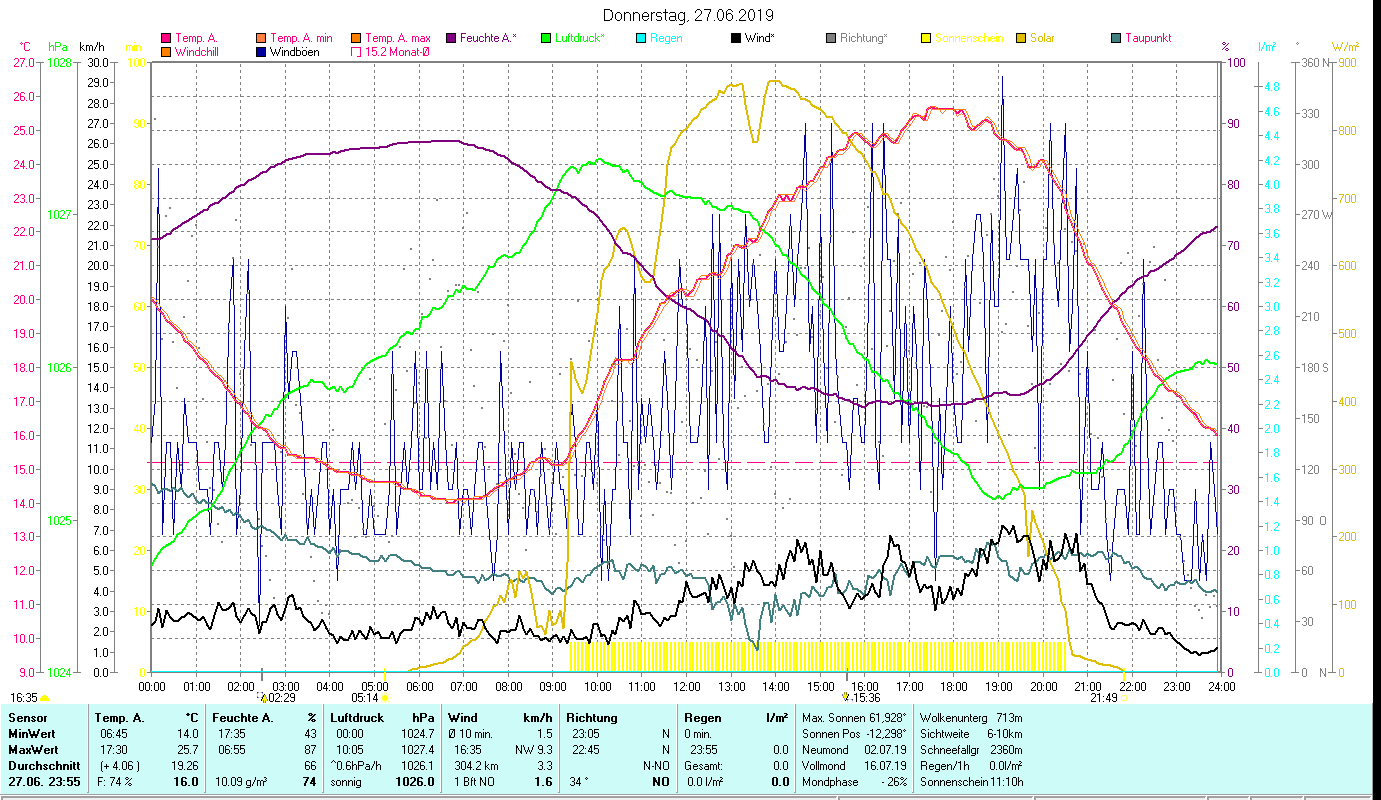Click the current pressure value 1026.0
Viewport: 1381px width, 800px height.
click(x=415, y=782)
